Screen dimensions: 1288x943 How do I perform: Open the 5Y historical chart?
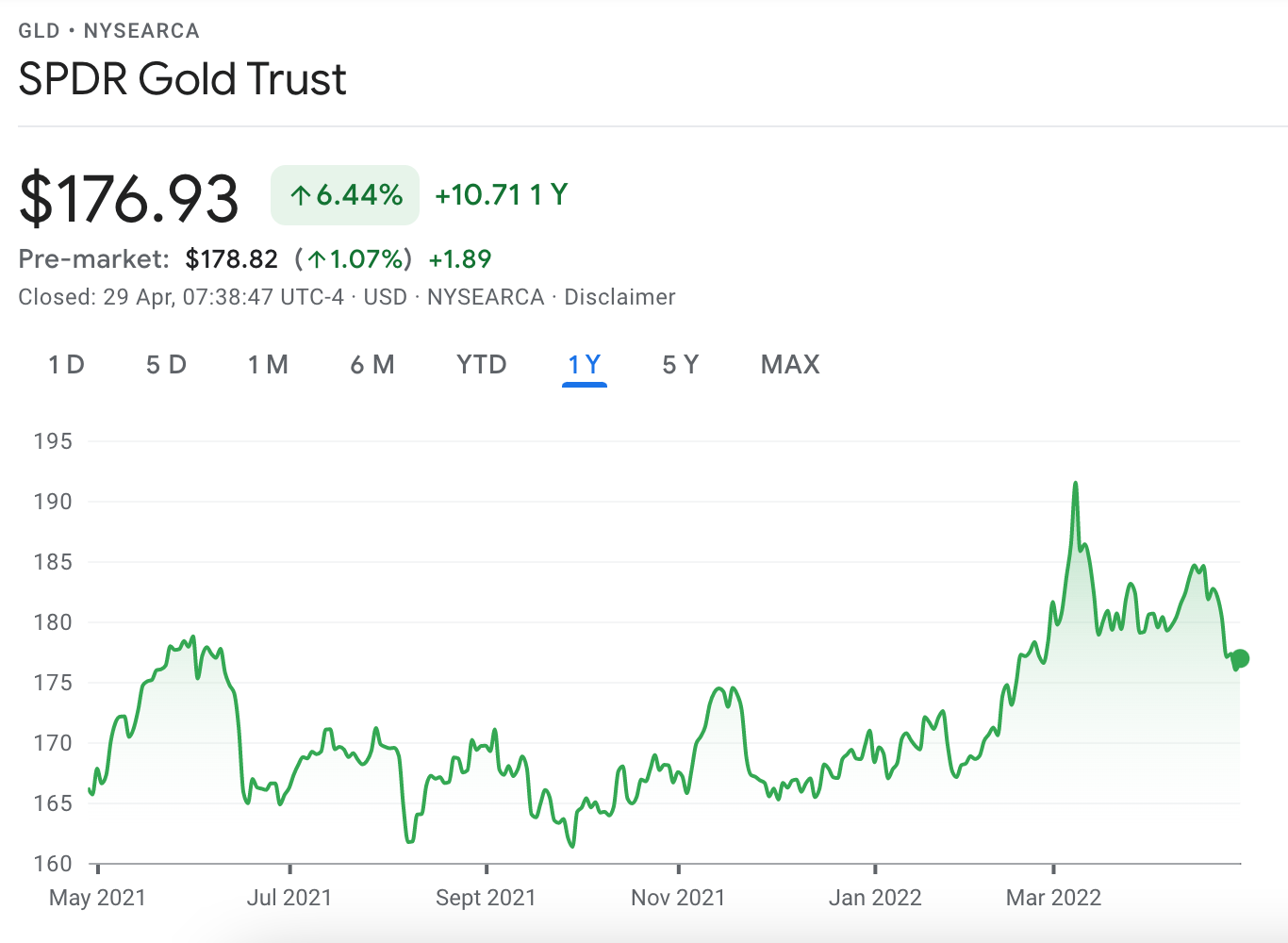point(680,364)
